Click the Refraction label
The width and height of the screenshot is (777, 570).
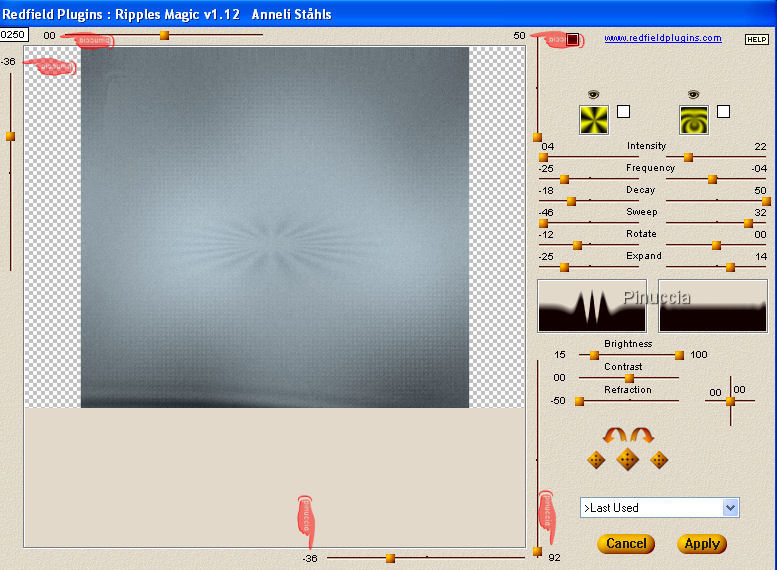[628, 390]
